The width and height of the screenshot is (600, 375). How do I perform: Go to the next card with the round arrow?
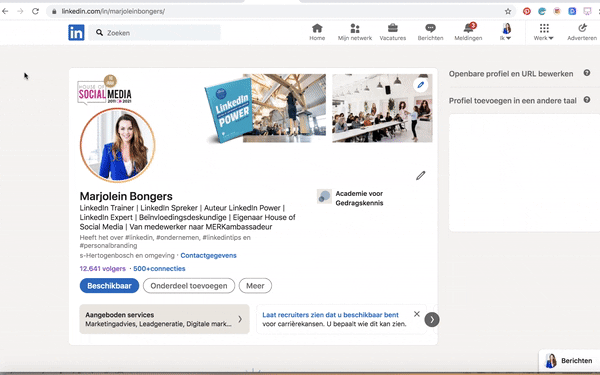coord(432,320)
